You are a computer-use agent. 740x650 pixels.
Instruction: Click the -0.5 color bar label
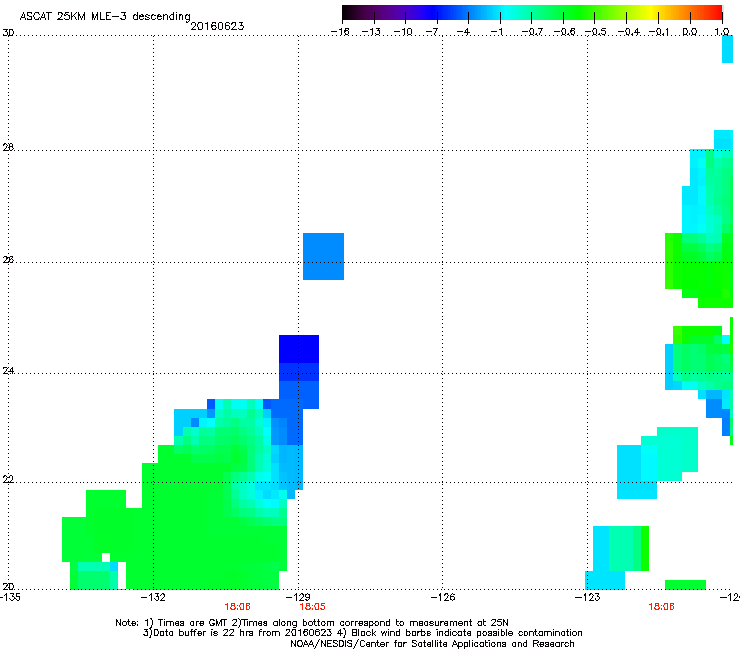(x=595, y=32)
